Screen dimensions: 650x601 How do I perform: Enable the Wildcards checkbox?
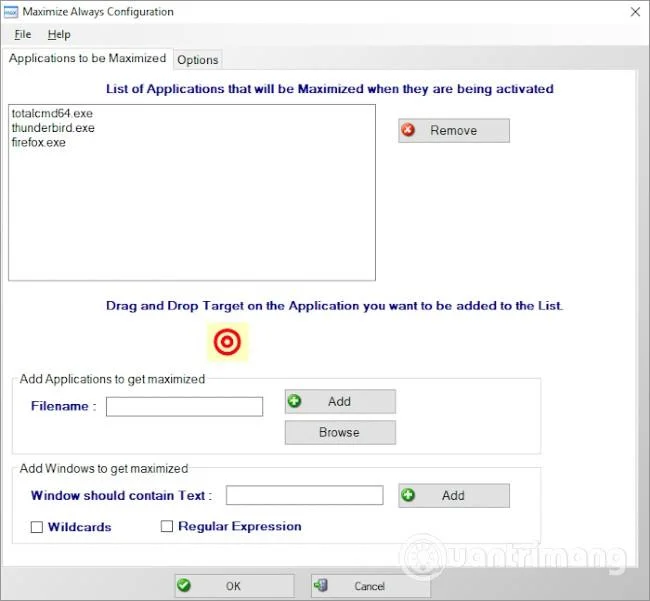click(37, 527)
